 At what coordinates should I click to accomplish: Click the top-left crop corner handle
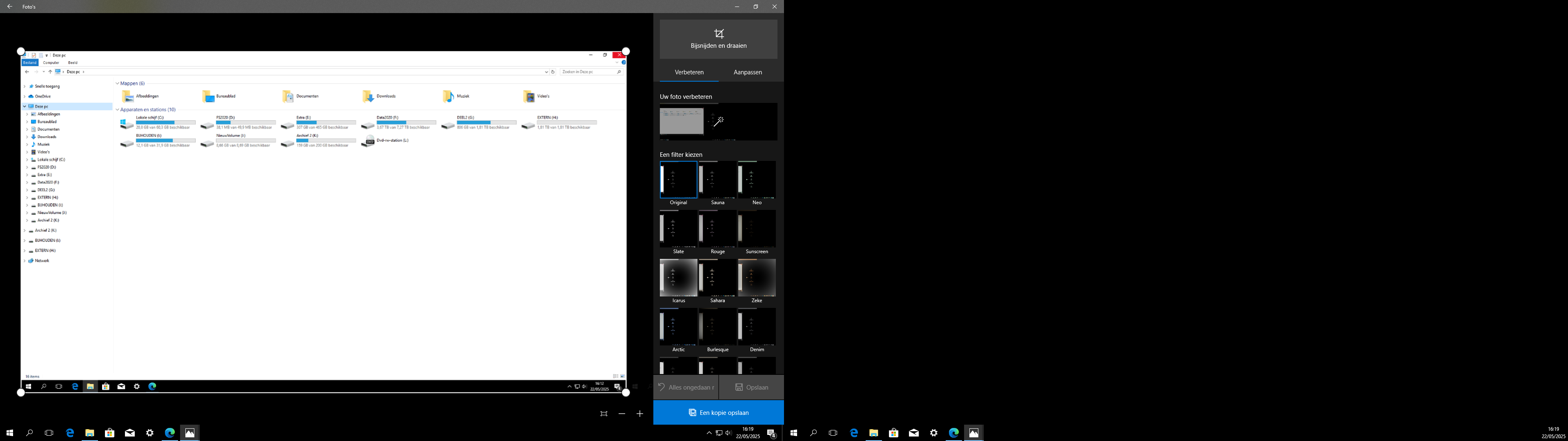point(21,51)
